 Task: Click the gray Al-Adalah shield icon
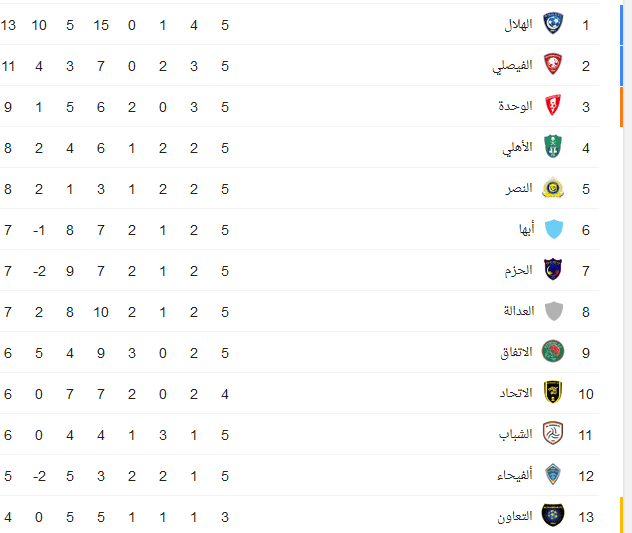tap(553, 311)
